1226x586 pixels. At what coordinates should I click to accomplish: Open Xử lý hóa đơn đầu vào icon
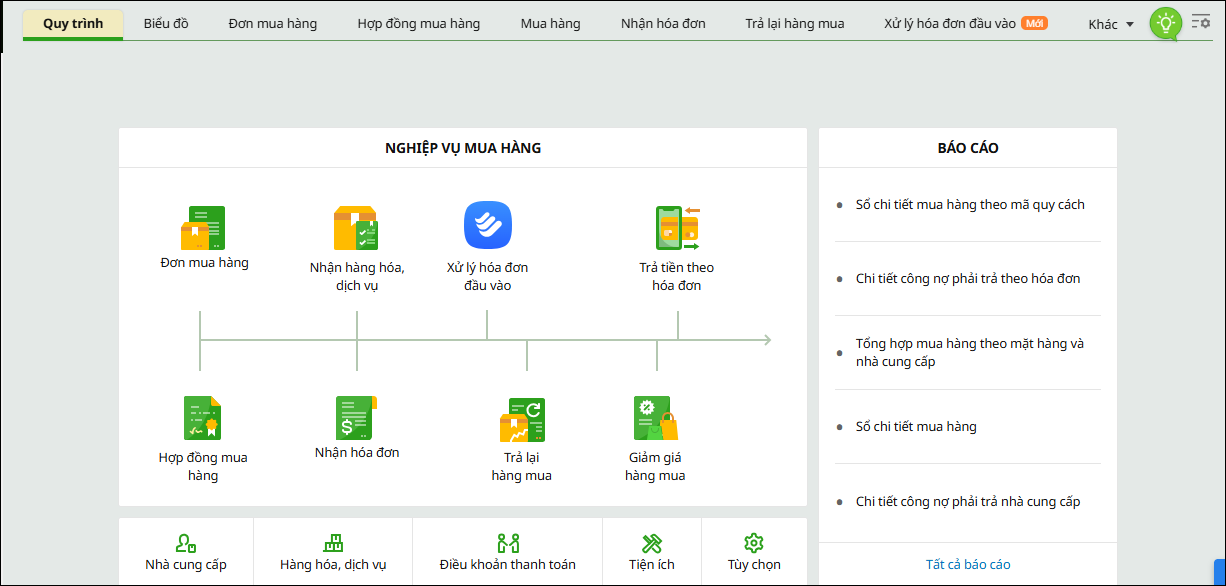pos(487,226)
